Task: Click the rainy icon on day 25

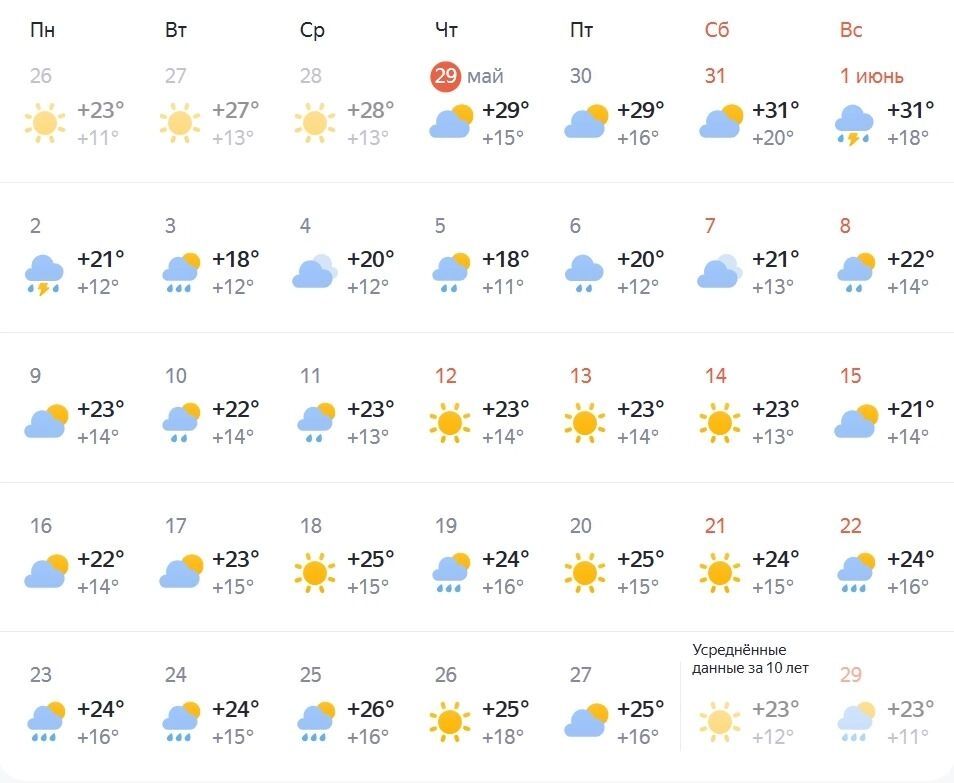Action: click(315, 722)
